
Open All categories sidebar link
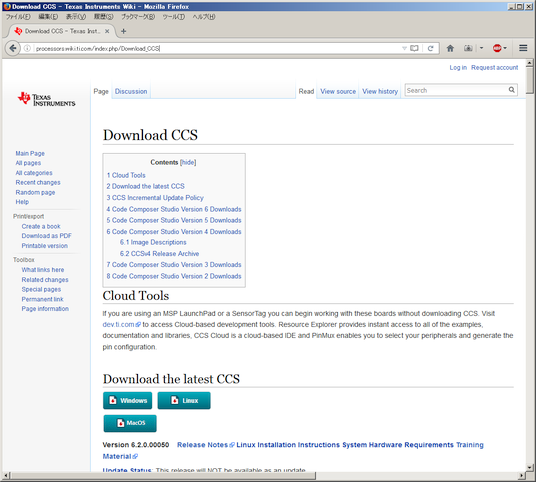pyautogui.click(x=34, y=173)
